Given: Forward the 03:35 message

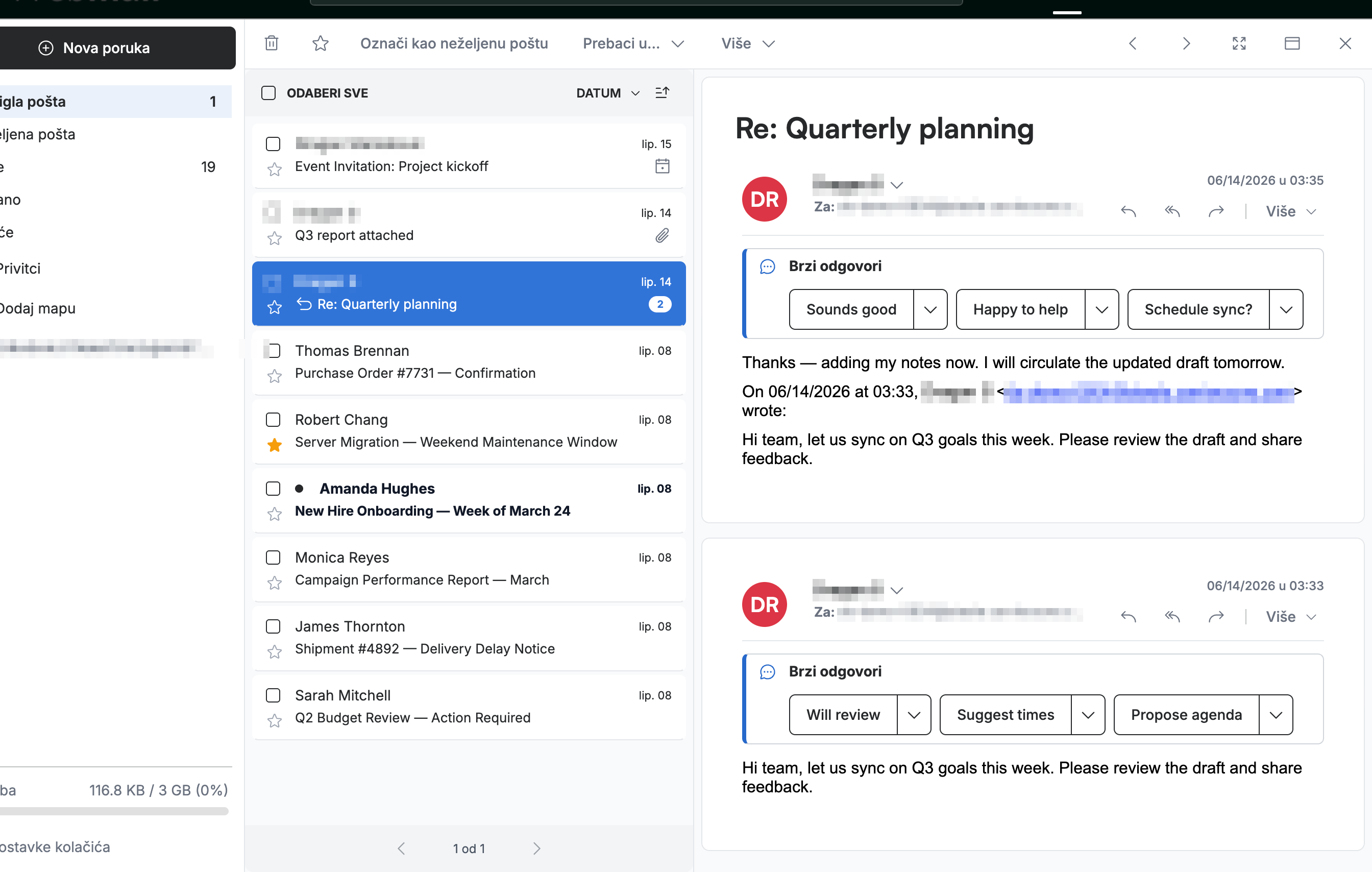Looking at the screenshot, I should click(1216, 211).
